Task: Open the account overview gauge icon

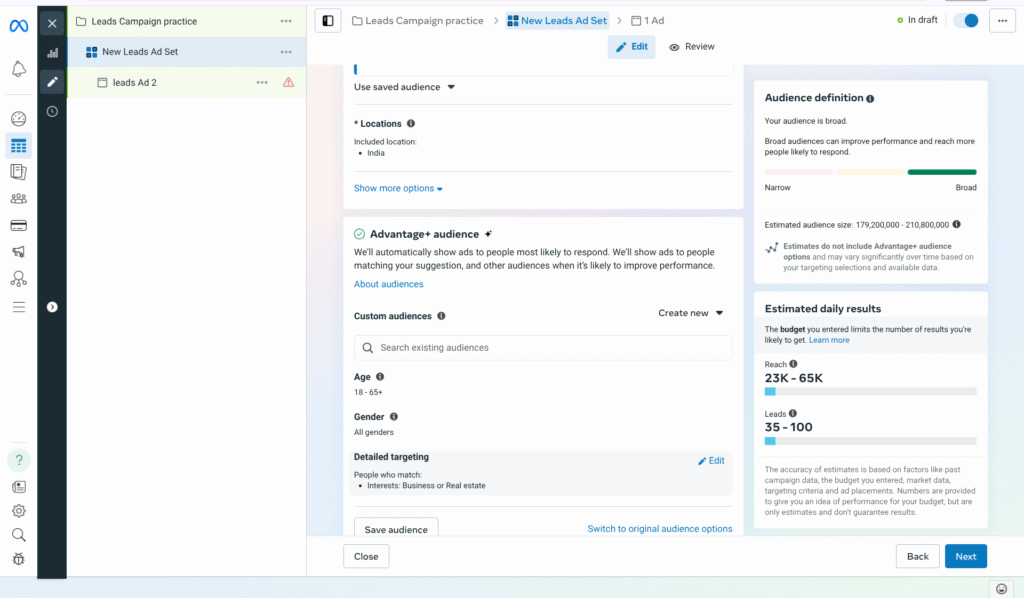Action: pyautogui.click(x=18, y=119)
